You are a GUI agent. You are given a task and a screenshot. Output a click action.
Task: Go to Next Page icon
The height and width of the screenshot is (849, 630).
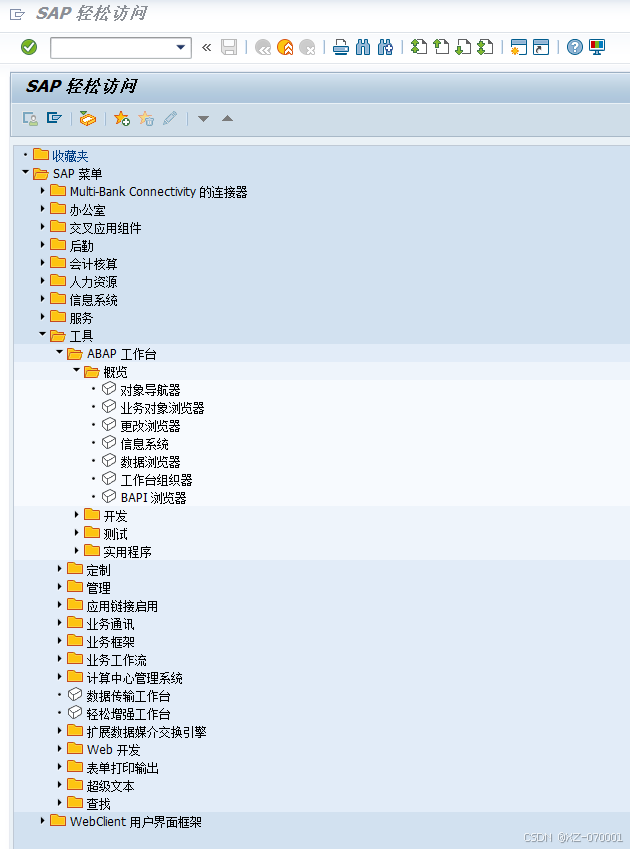click(463, 48)
